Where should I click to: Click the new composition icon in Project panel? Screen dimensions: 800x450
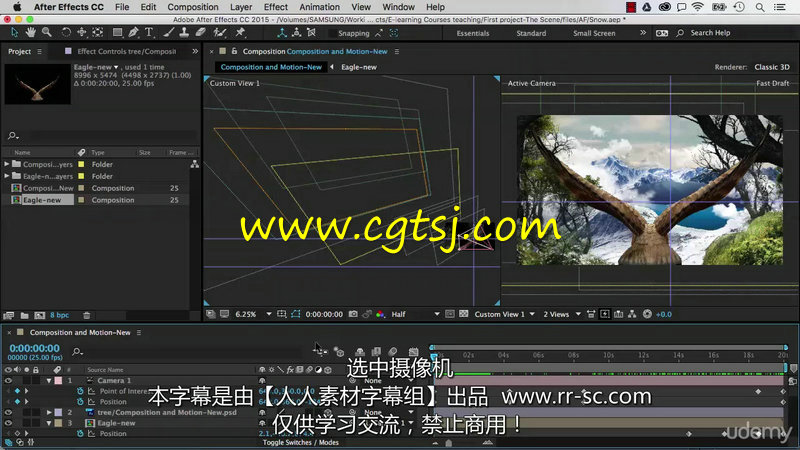(x=40, y=315)
